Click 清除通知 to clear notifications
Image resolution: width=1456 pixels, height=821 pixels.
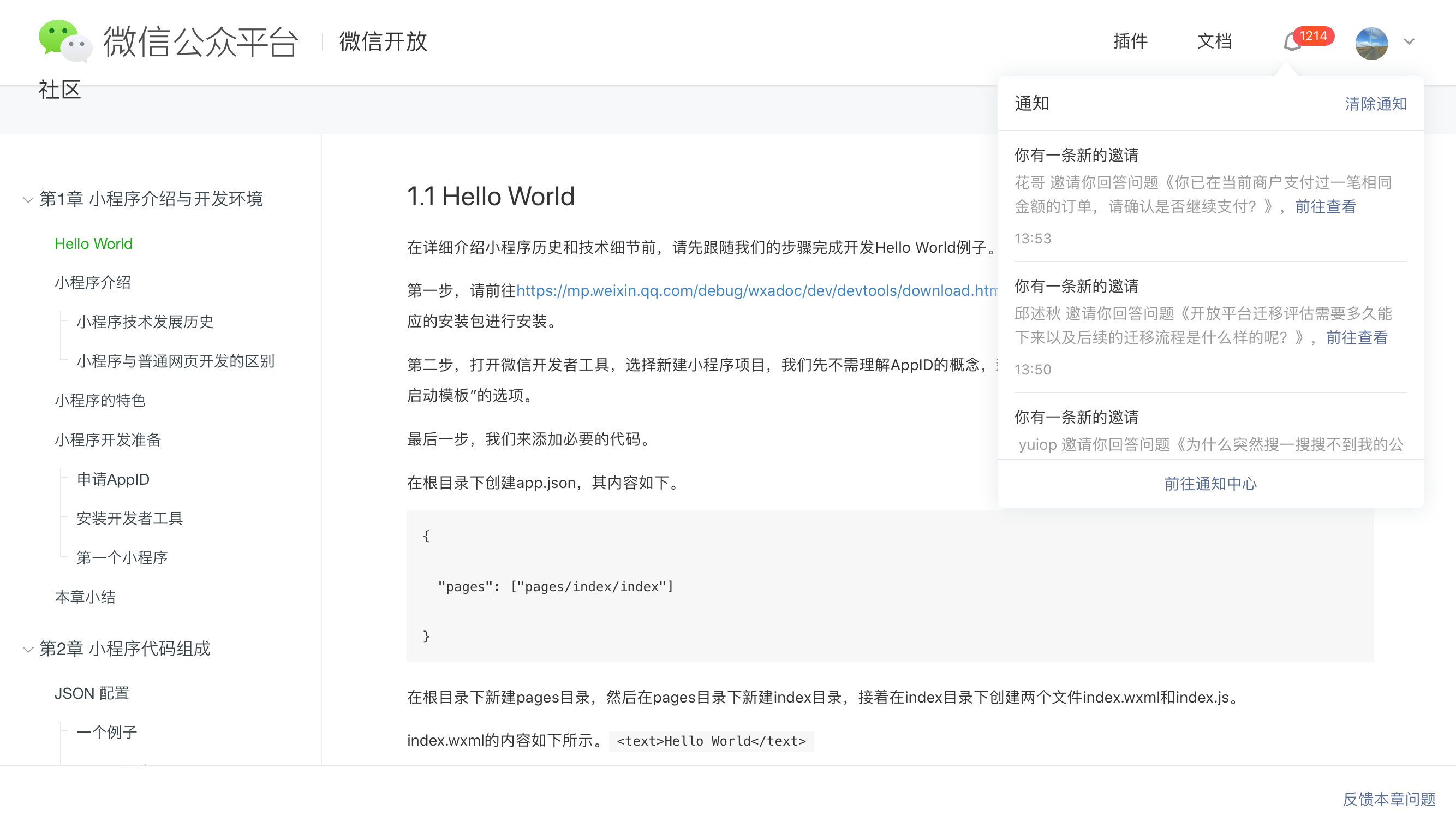click(1375, 104)
